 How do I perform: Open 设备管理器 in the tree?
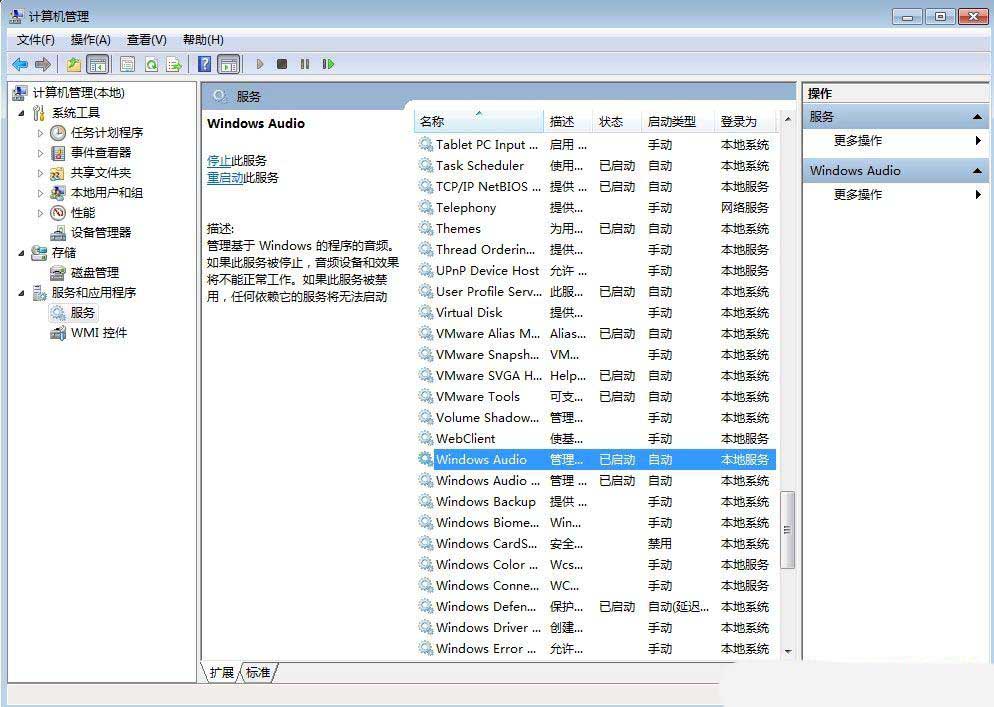coord(101,233)
